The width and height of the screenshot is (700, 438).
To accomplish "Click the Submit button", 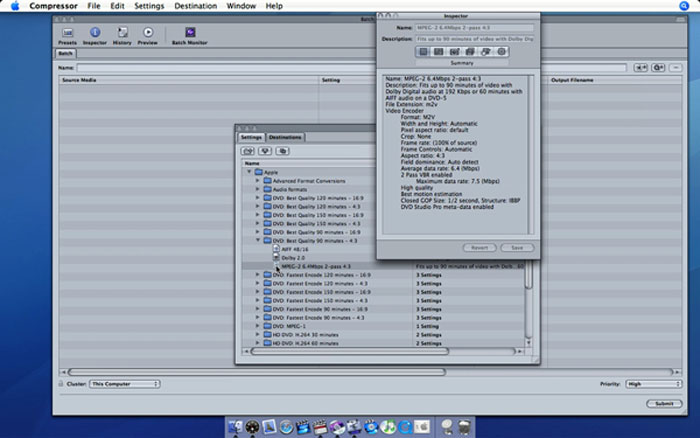I will click(664, 404).
